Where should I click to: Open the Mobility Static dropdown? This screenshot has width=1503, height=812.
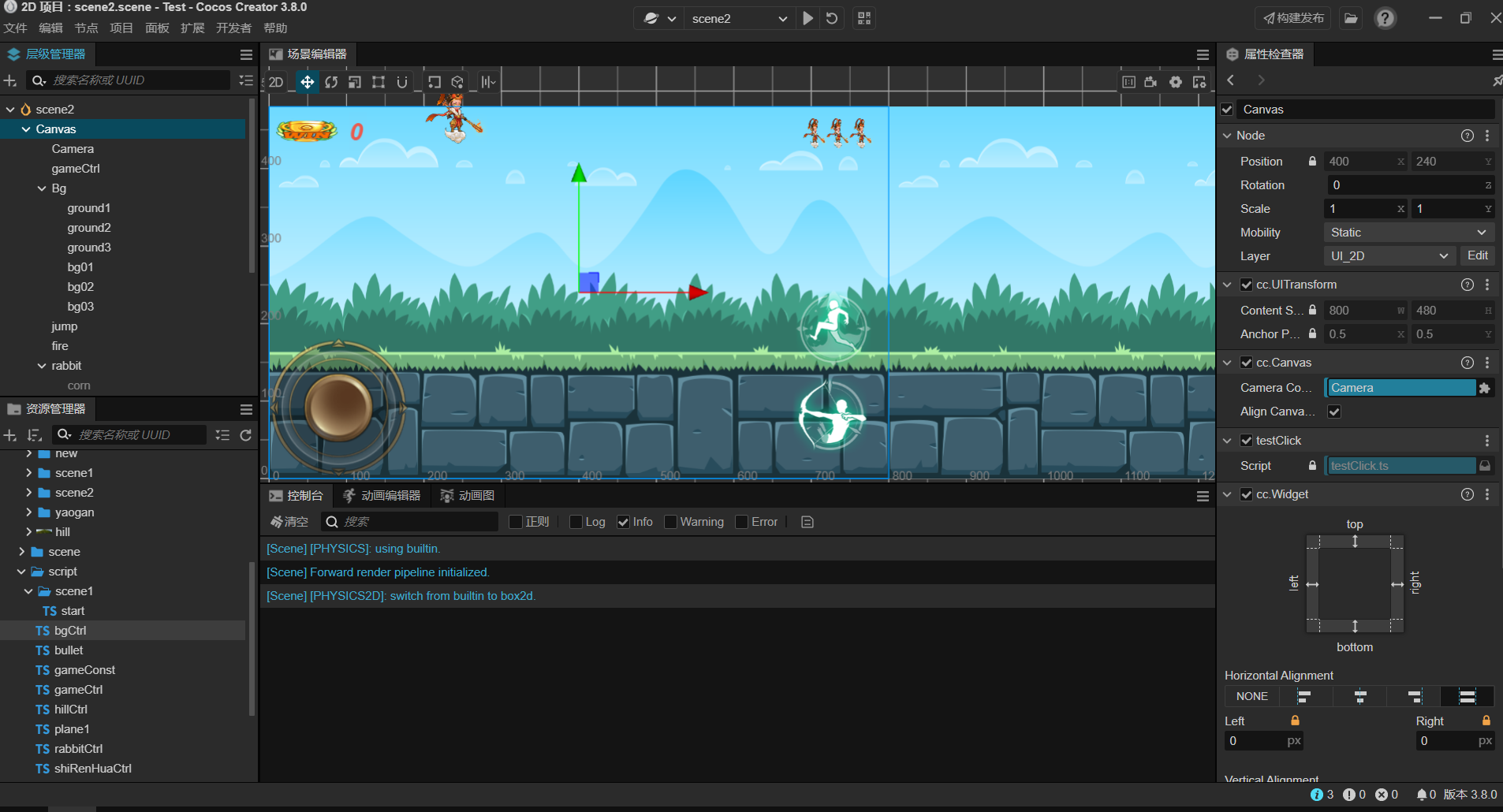click(1408, 233)
